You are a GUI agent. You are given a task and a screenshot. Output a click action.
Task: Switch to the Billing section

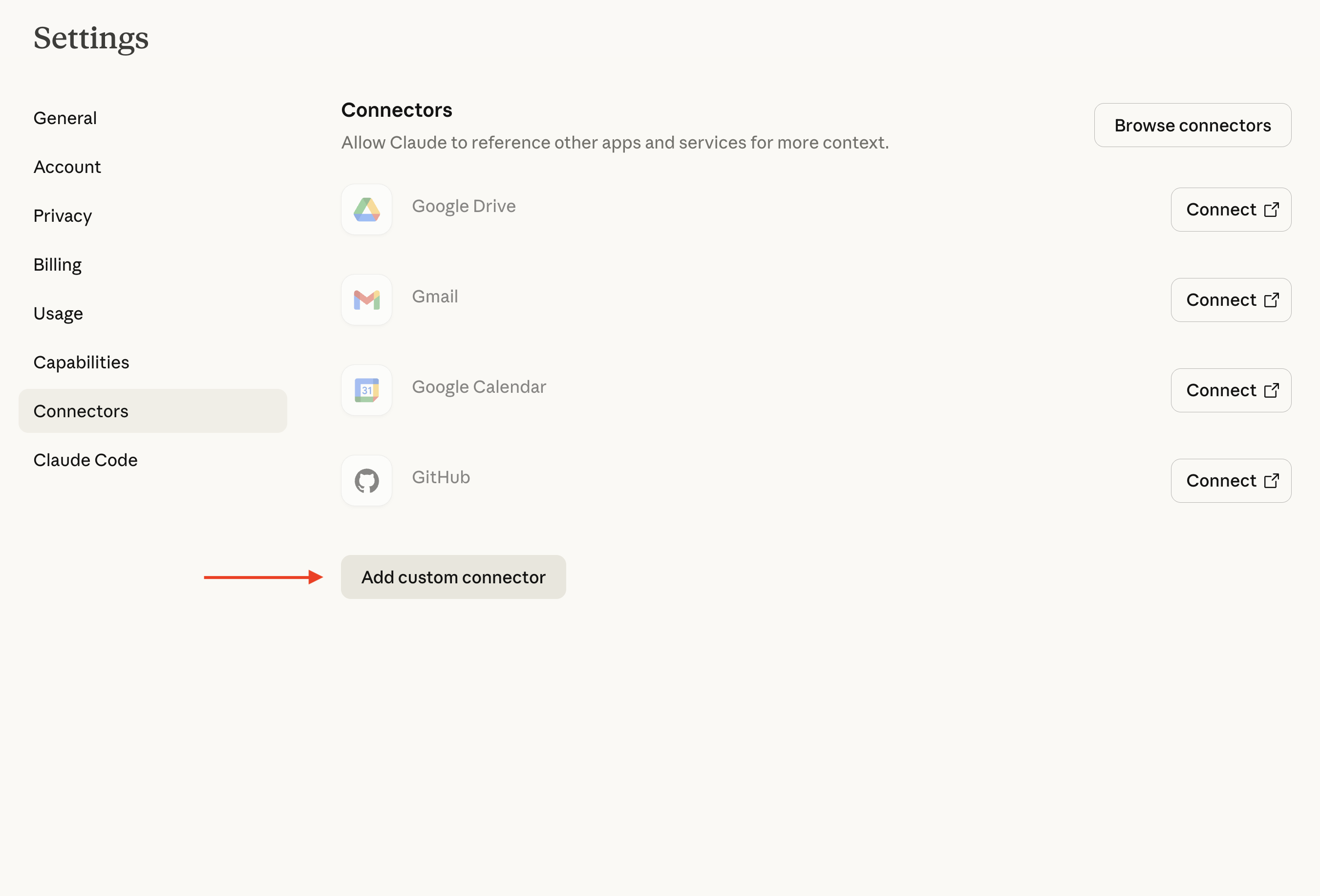click(x=57, y=265)
